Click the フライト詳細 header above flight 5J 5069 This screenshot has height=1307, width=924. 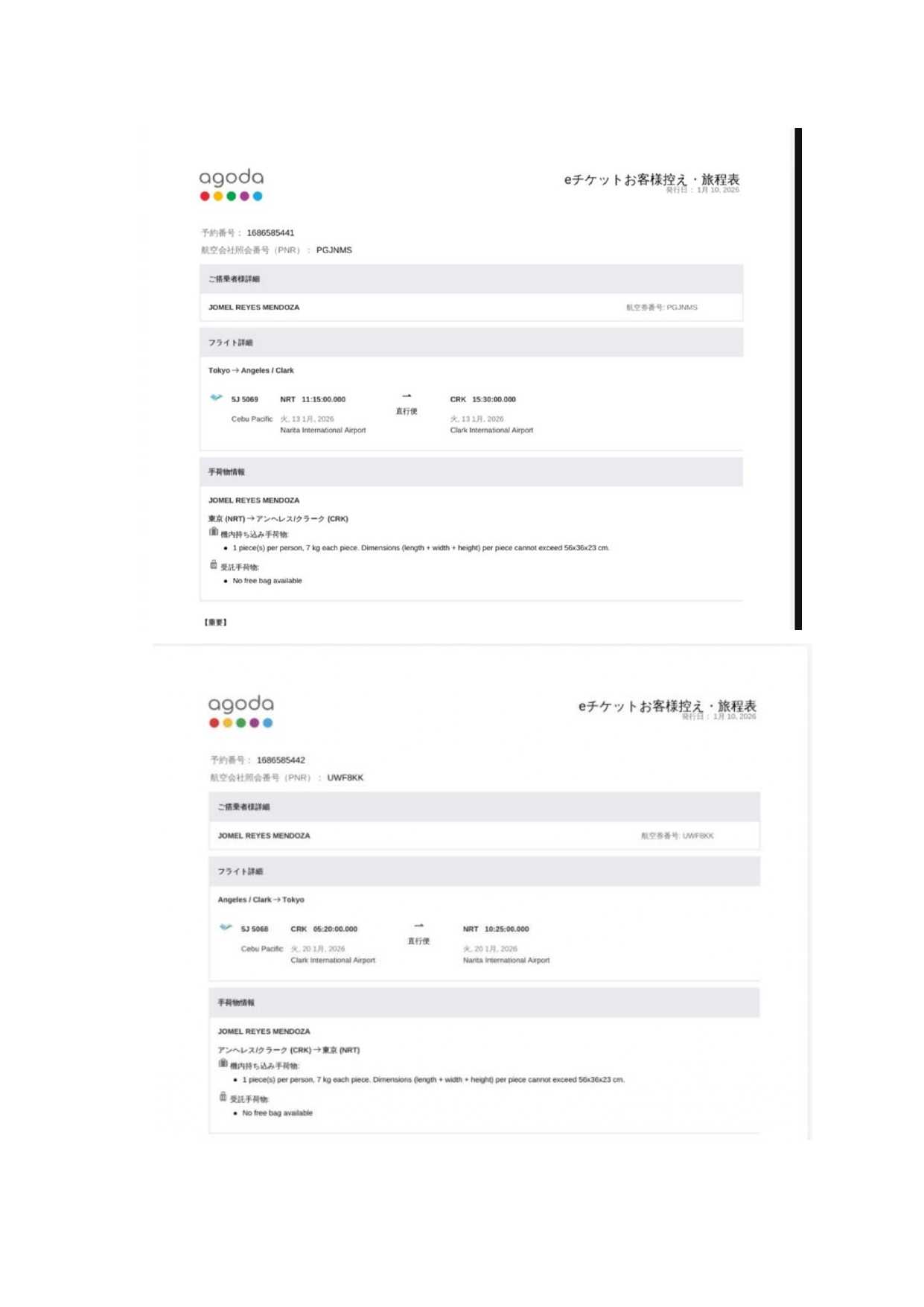pos(230,343)
